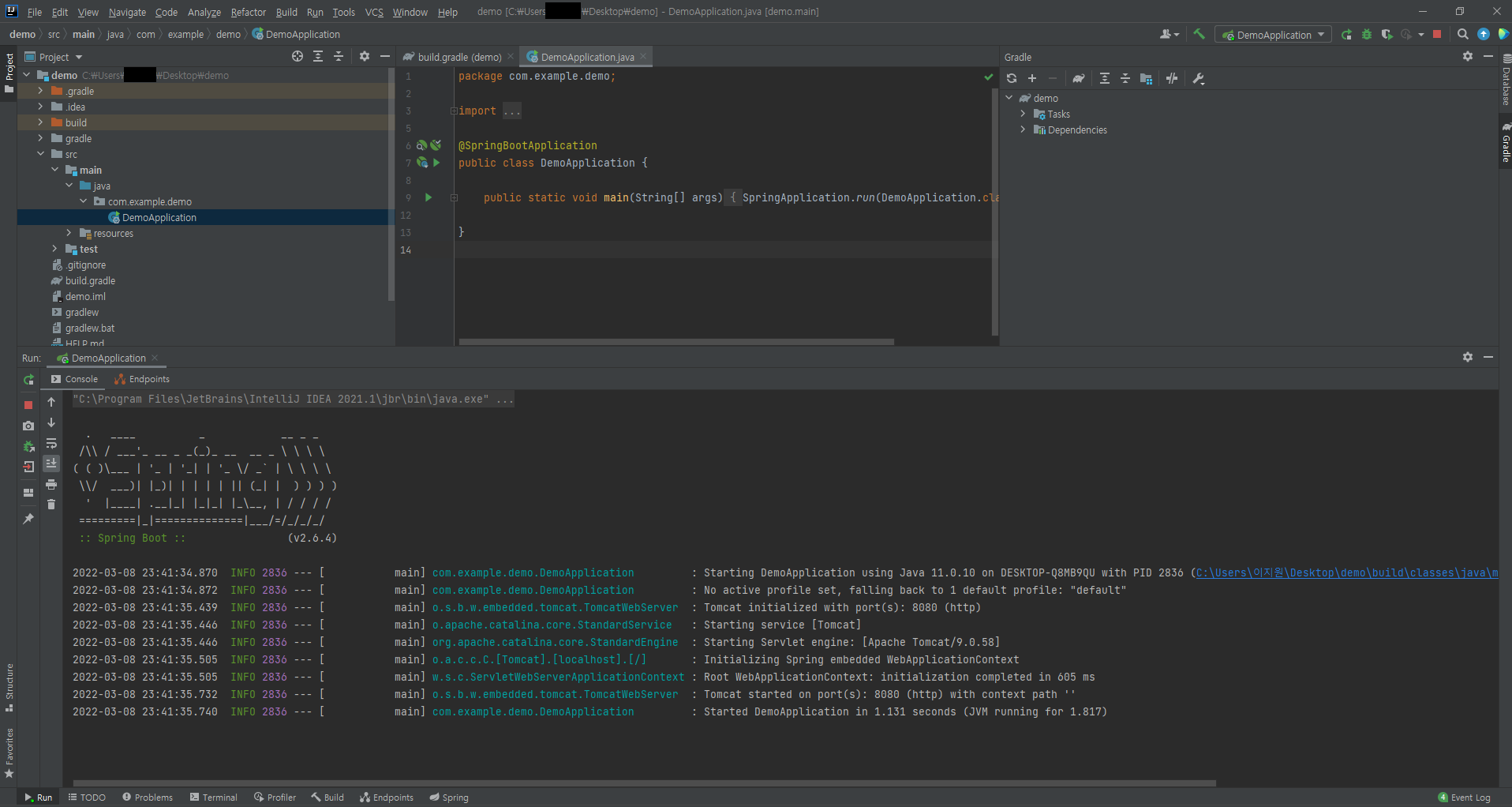The height and width of the screenshot is (807, 1512).
Task: Toggle the Favorites side tool window
Action: point(9,753)
